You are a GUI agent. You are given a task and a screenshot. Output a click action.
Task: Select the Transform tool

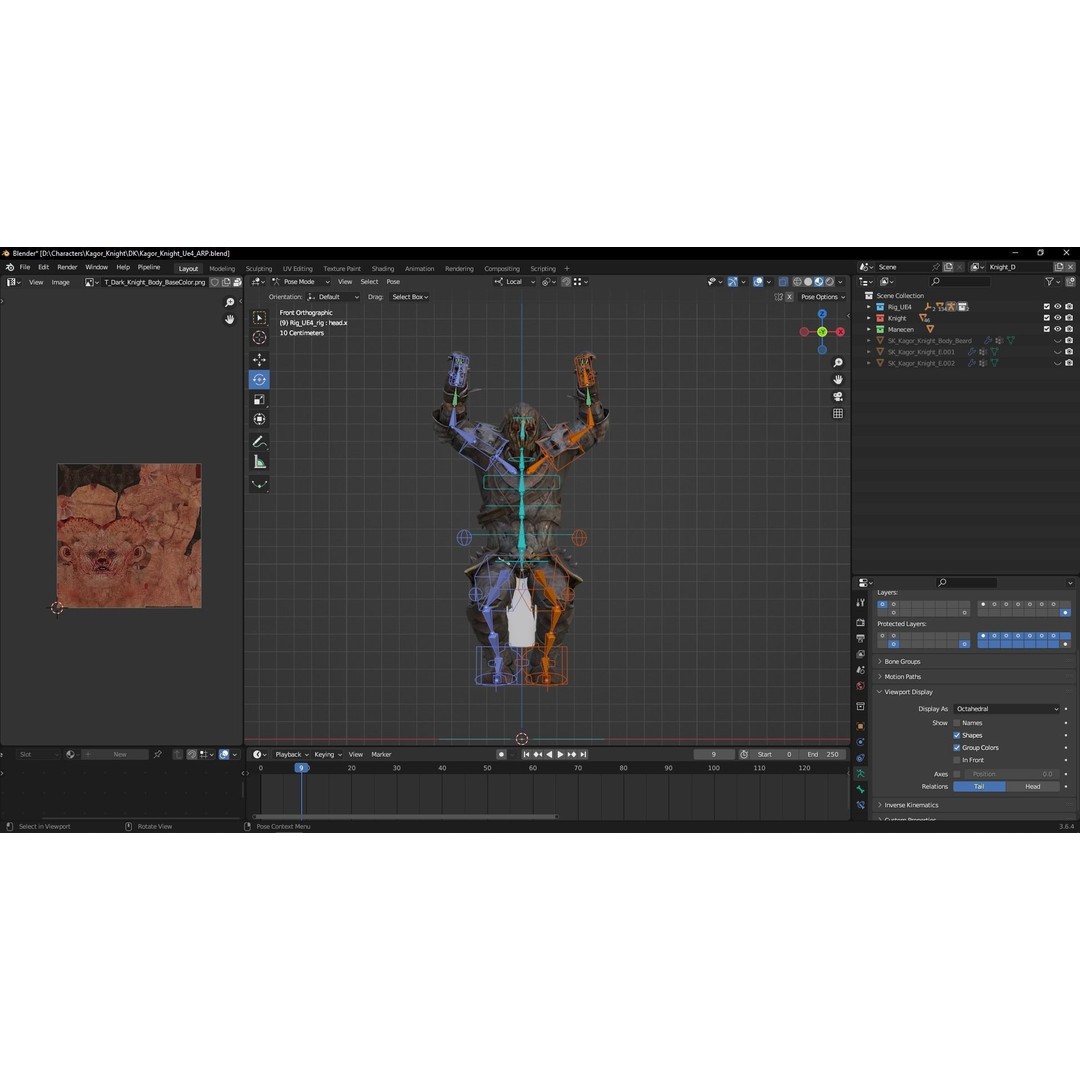click(259, 419)
